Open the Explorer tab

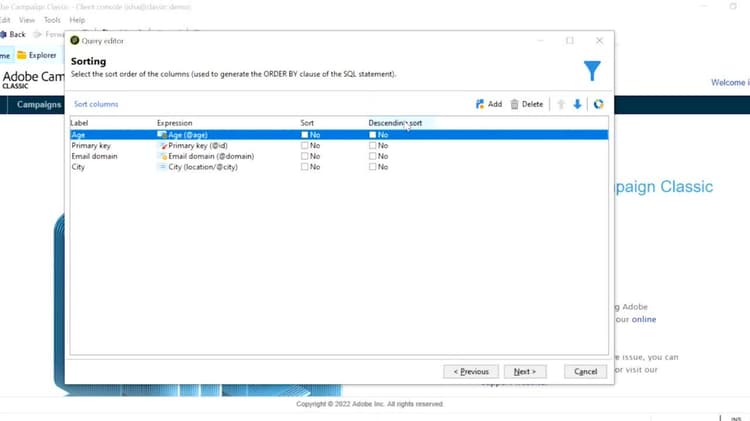tap(37, 55)
